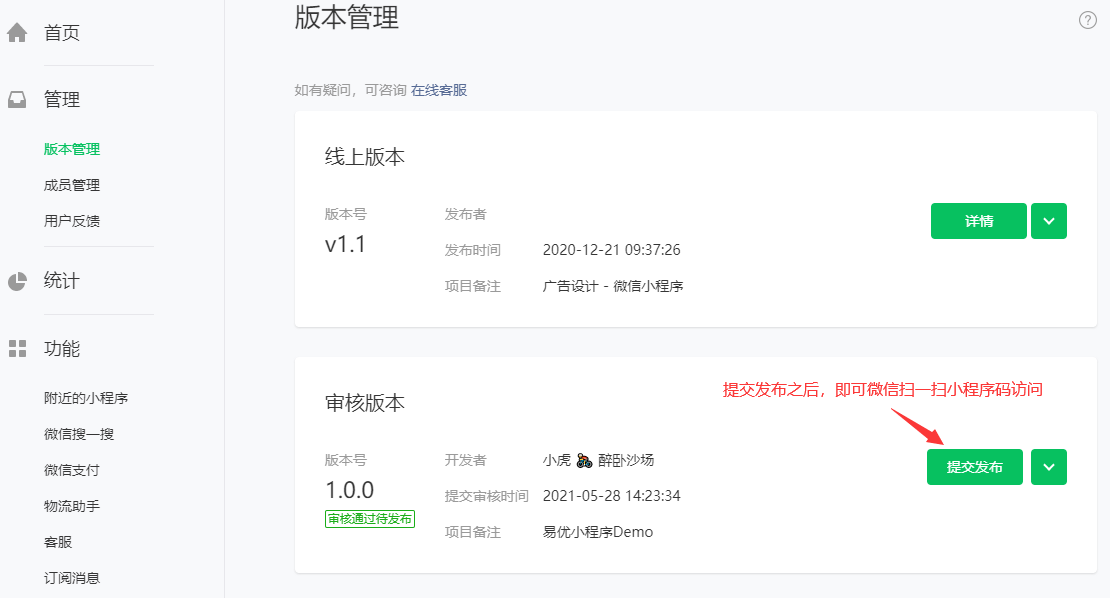The width and height of the screenshot is (1110, 598).
Task: Expand the dropdown arrow beside 详情
Action: pos(1048,220)
